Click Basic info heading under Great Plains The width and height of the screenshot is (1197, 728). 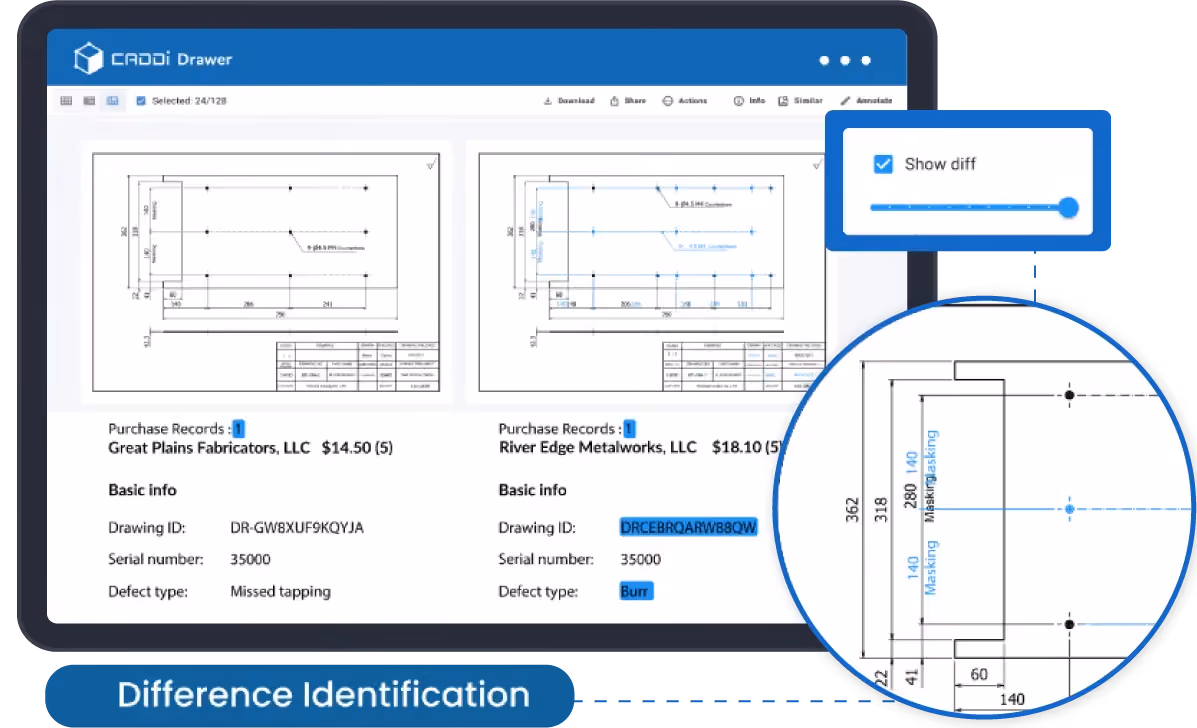point(142,490)
